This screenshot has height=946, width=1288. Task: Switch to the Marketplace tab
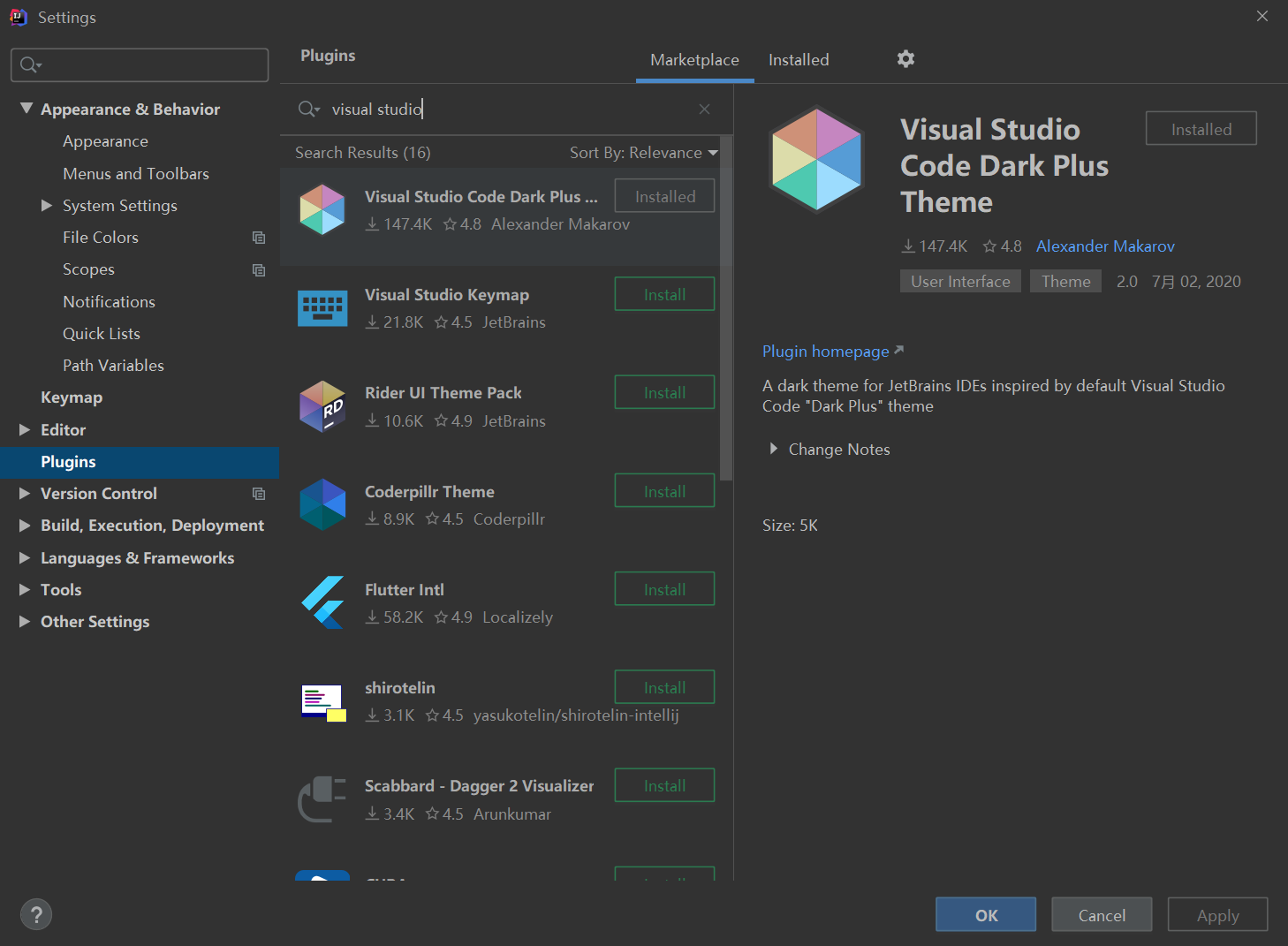[x=694, y=60]
